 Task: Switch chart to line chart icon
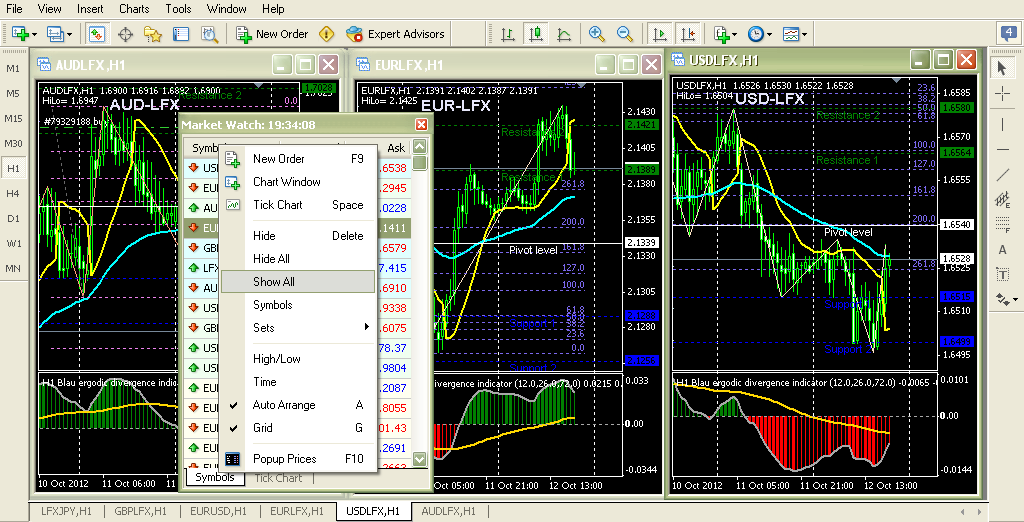click(564, 34)
